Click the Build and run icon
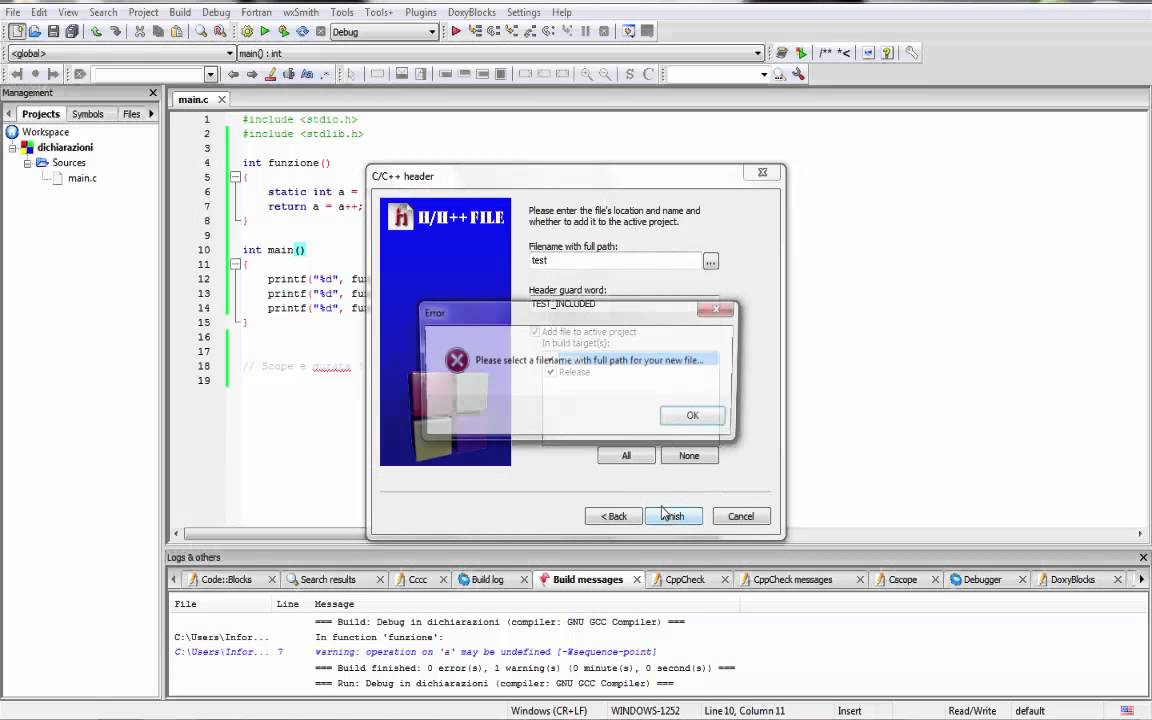Screen dimensions: 1152x720 [284, 32]
